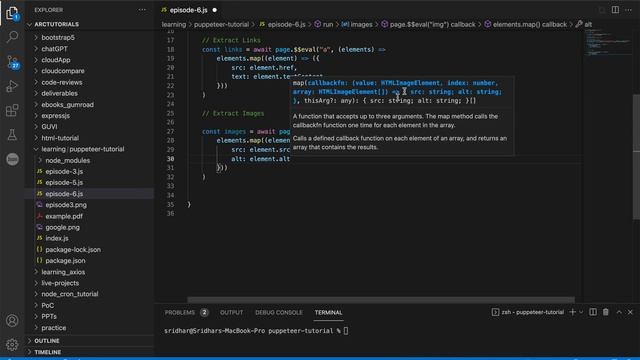Screen dimensions: 640x360
Task: Open episode-5.js file
Action: 64,183
